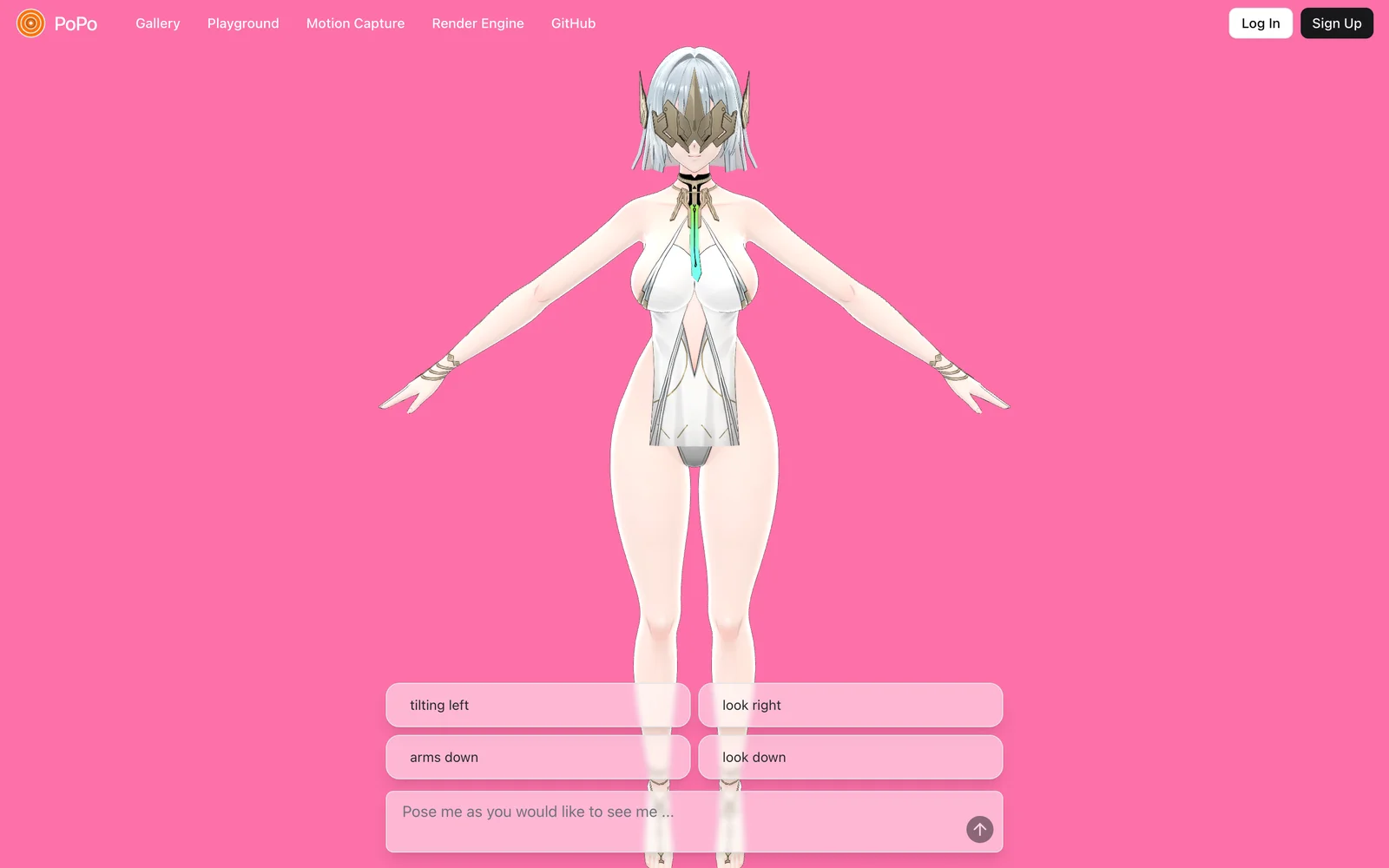Open the Motion Capture page
This screenshot has width=1389, height=868.
coord(355,23)
